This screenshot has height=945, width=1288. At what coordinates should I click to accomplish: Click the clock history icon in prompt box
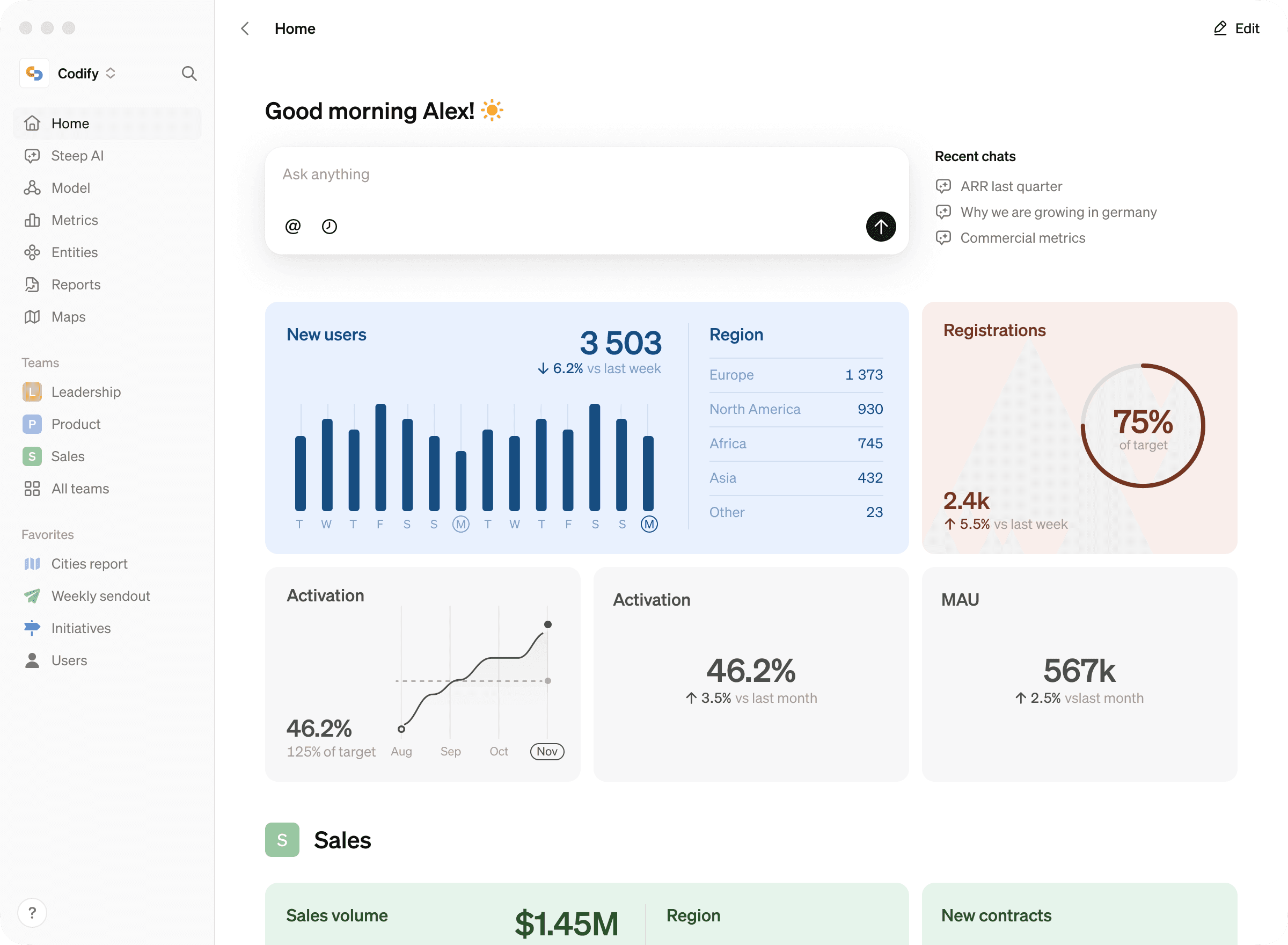pos(330,227)
